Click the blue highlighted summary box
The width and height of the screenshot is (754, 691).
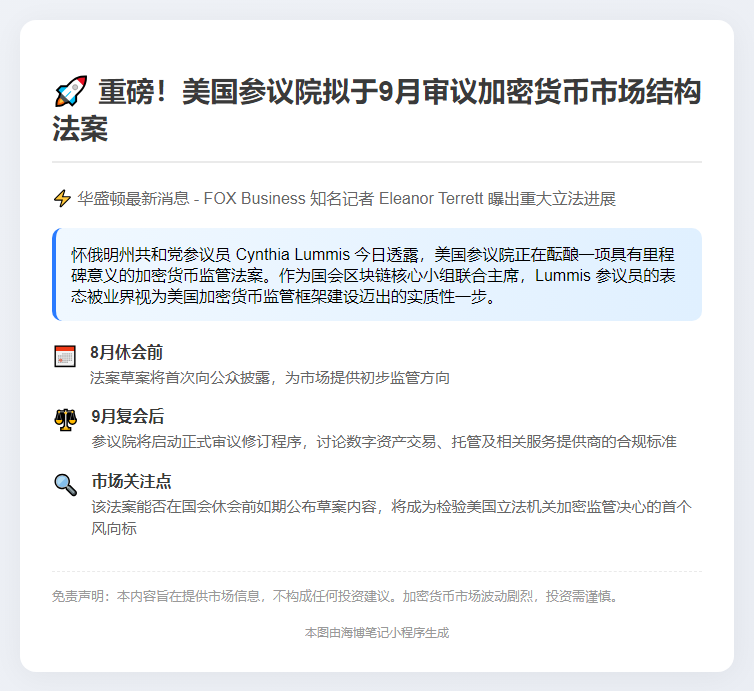377,275
